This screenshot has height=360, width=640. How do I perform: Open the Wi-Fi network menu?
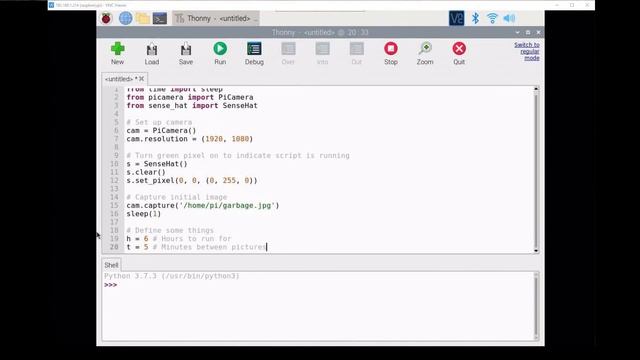click(x=492, y=18)
